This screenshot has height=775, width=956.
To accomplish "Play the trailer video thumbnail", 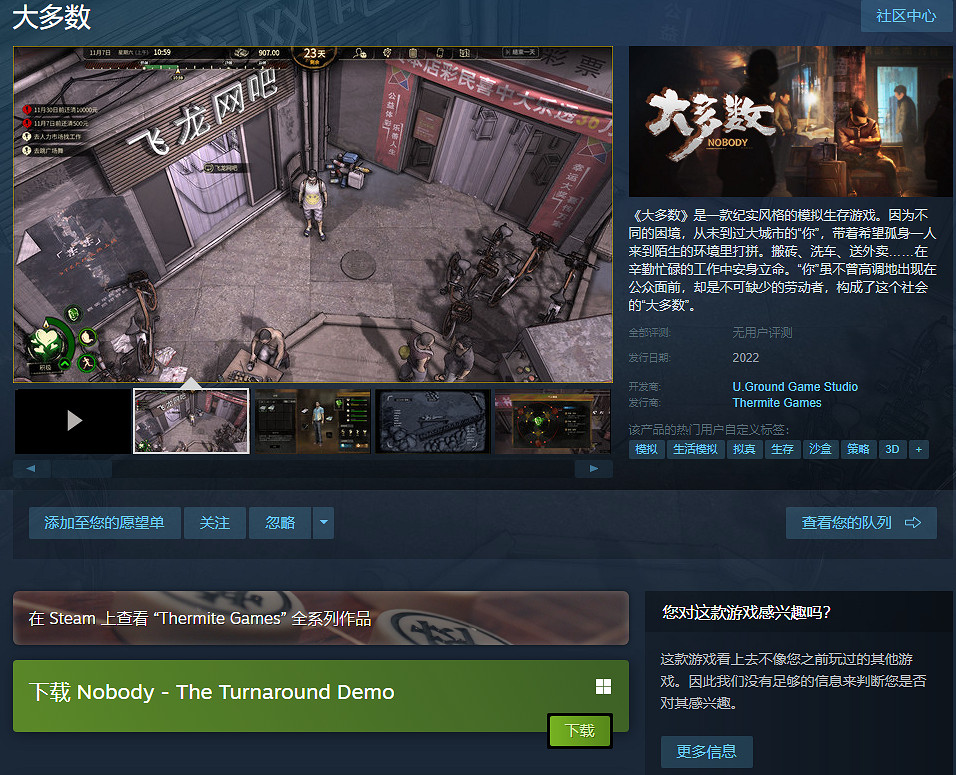I will (x=73, y=421).
